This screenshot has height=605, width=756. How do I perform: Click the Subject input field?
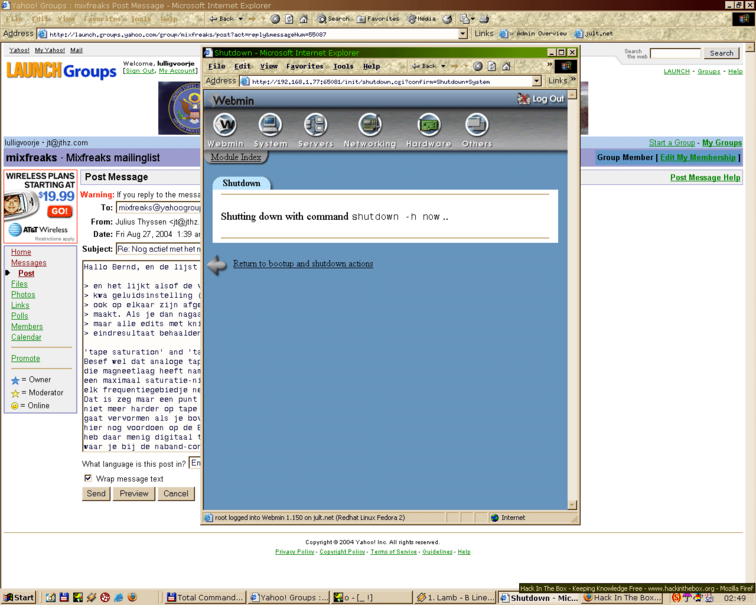pos(158,249)
